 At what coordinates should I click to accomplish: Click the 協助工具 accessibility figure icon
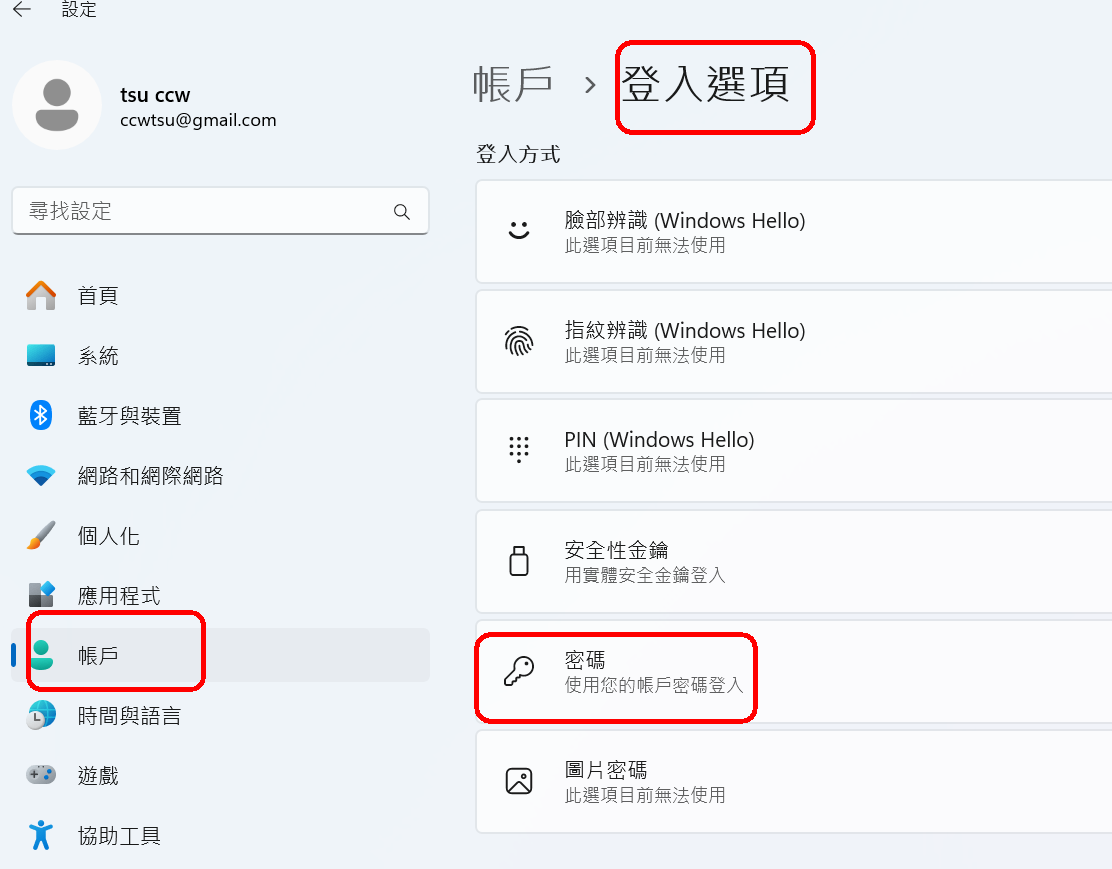tap(41, 835)
